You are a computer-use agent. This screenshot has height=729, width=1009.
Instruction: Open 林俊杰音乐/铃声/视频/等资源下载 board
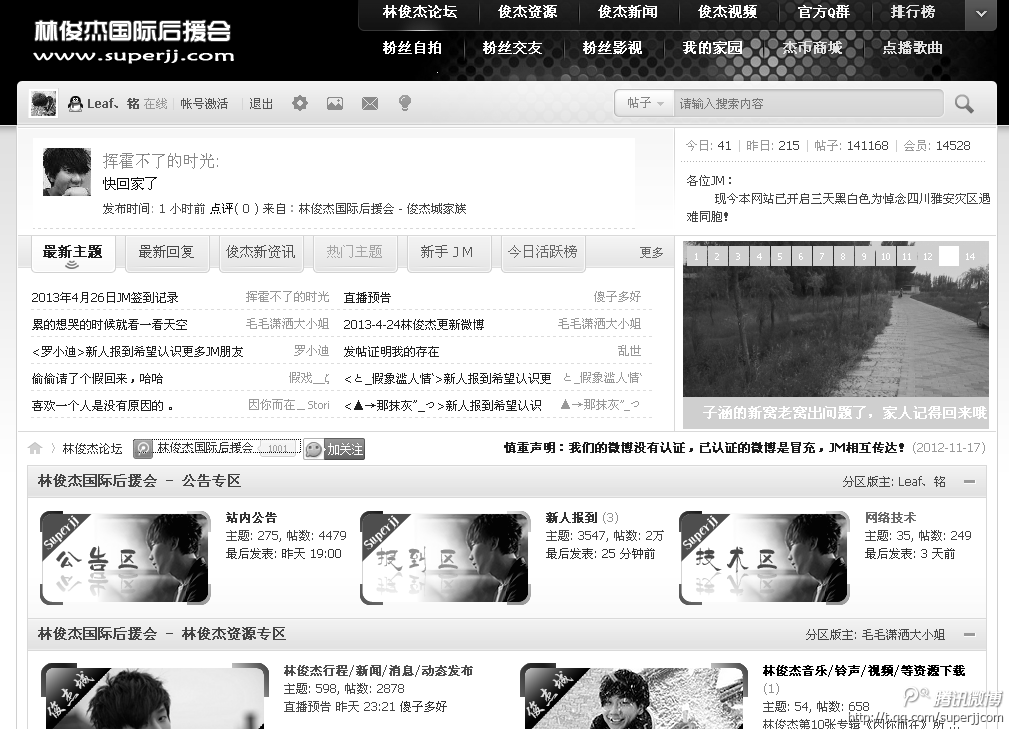[864, 670]
